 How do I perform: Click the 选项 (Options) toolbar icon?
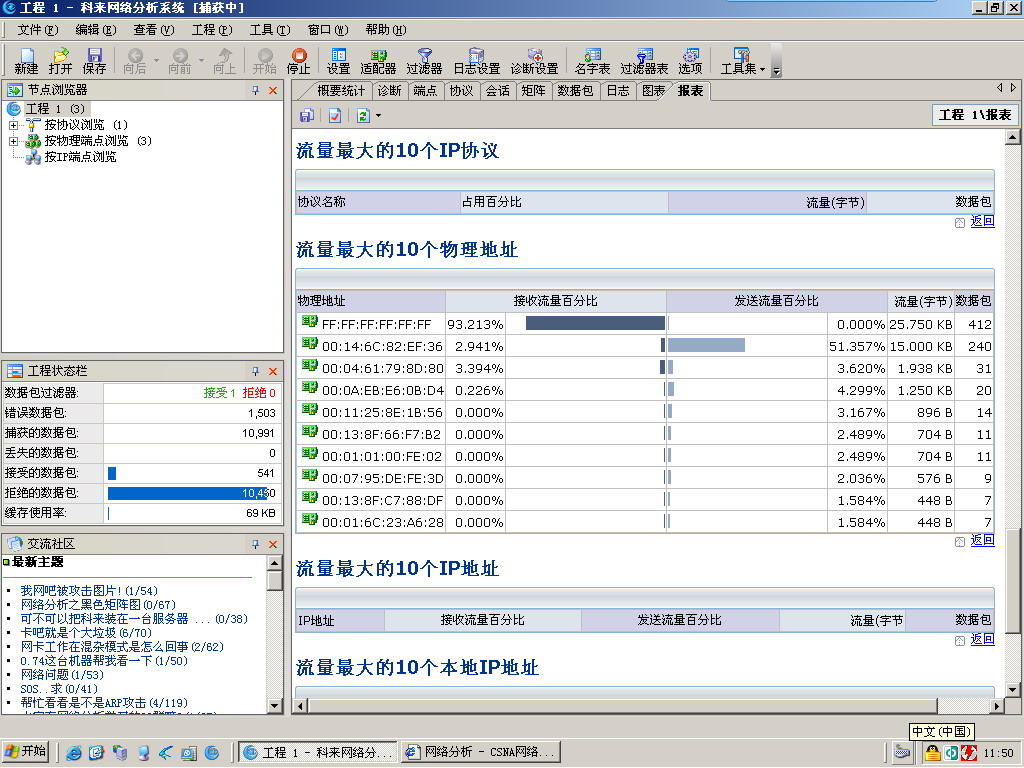[x=690, y=61]
